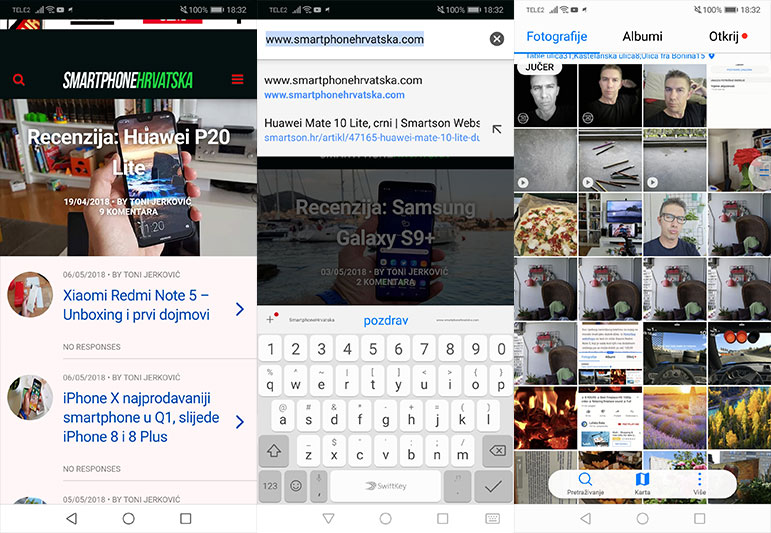
Task: Tap the Home button in the browser phone screen
Action: [x=386, y=518]
